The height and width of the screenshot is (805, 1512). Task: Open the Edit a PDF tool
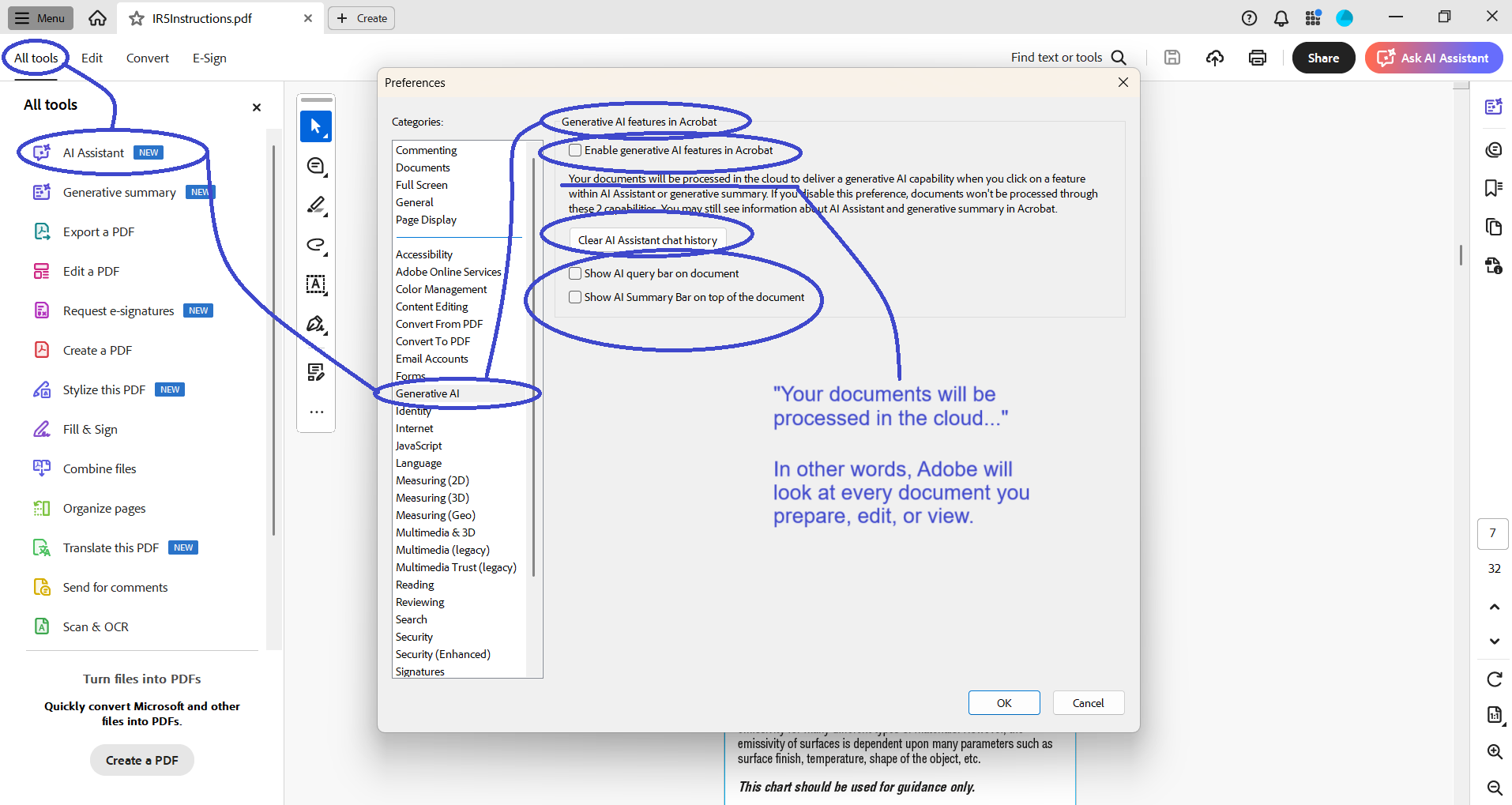click(x=77, y=271)
